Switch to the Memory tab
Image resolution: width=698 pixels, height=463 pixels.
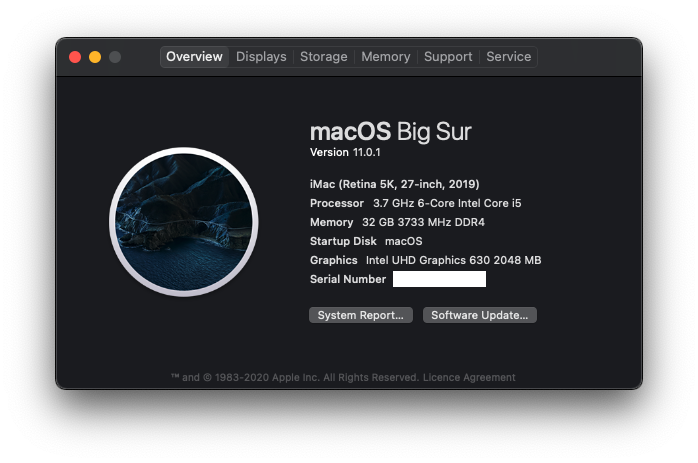[x=386, y=57]
